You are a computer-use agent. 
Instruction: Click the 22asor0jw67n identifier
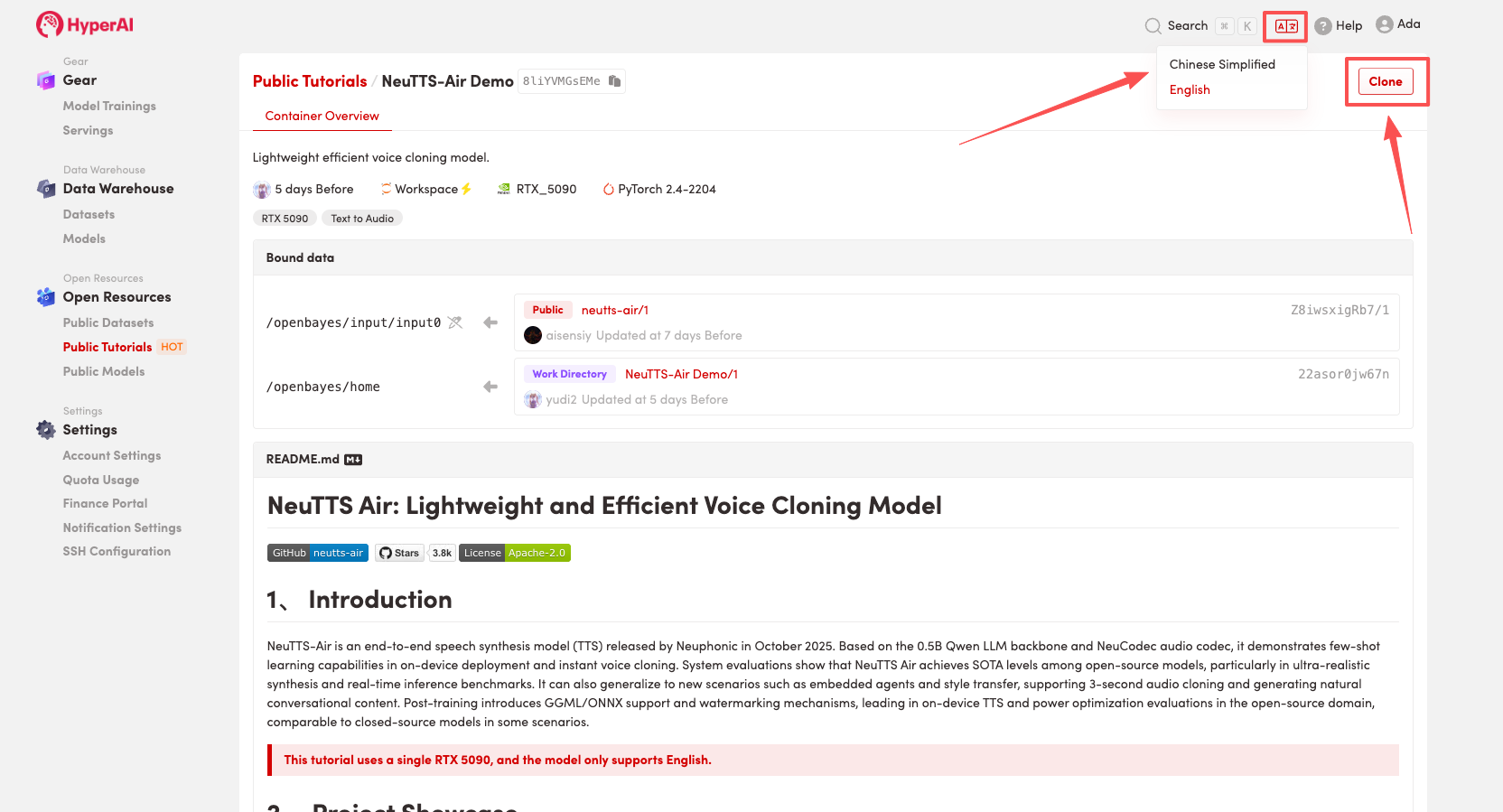click(1343, 374)
